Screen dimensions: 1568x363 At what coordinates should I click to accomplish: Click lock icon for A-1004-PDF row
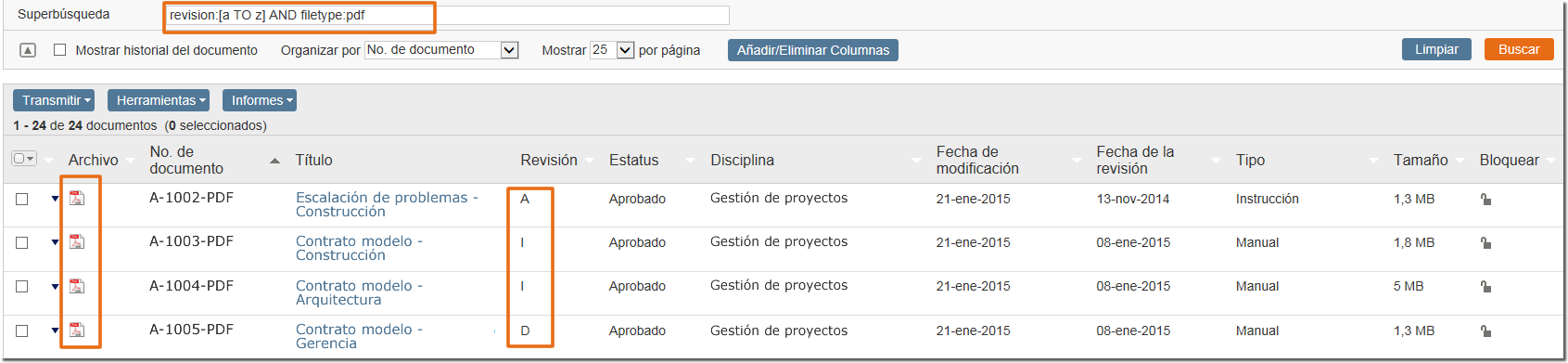point(1485,287)
